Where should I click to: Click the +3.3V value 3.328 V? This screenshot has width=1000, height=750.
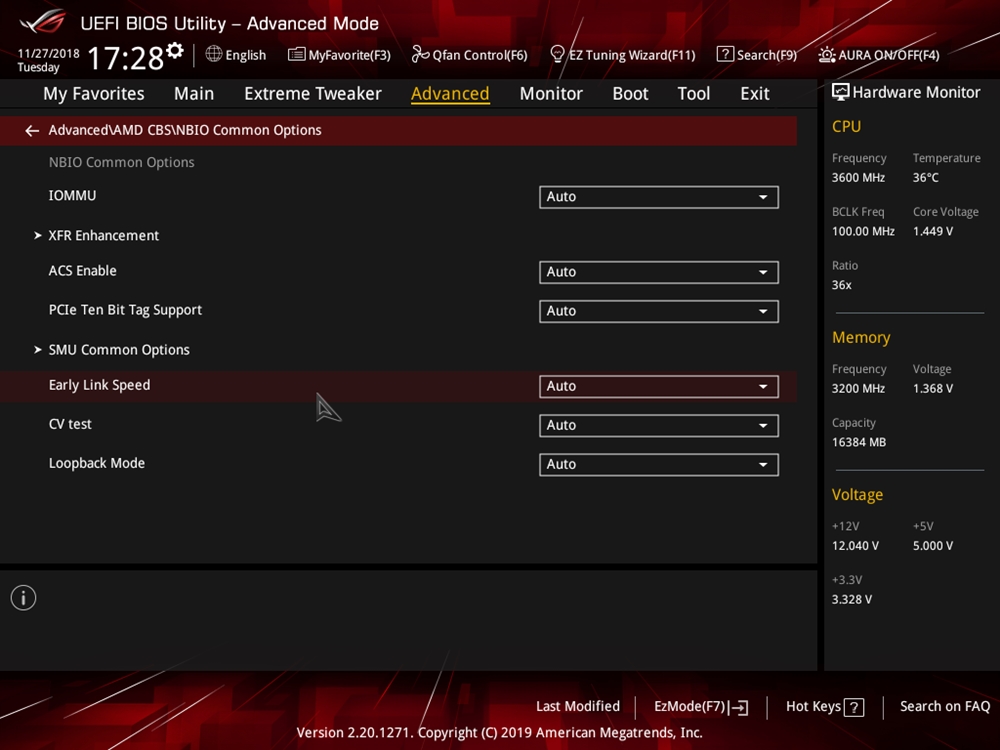pyautogui.click(x=852, y=599)
